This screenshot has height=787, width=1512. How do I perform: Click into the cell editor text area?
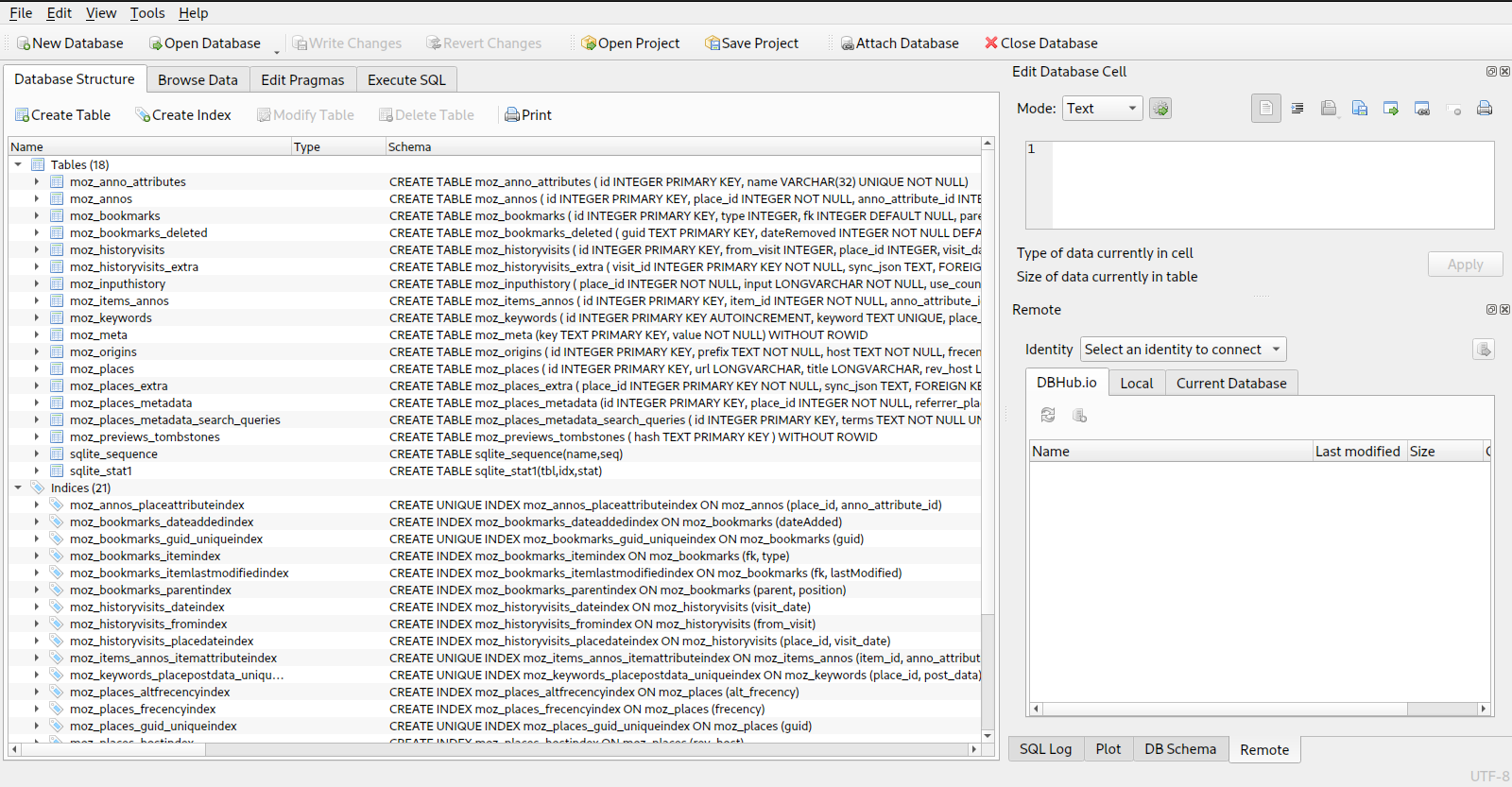point(1272,185)
